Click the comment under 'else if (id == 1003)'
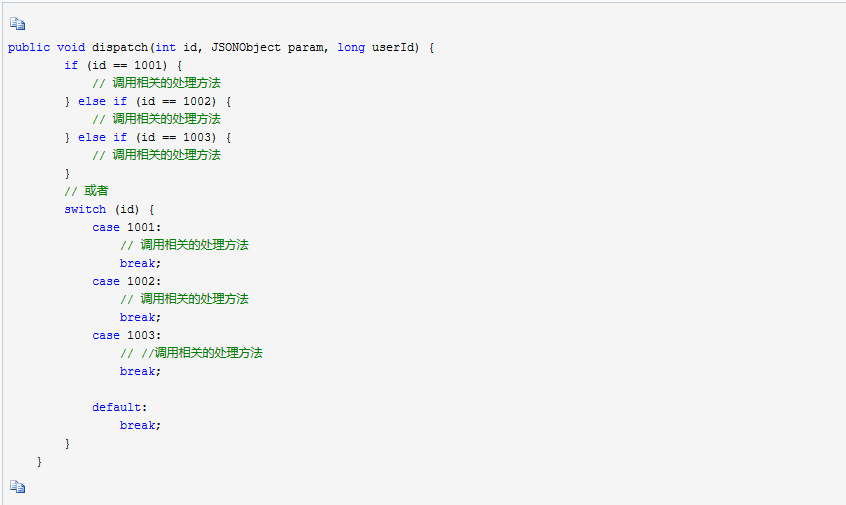Screen dimensions: 846x505 [x=156, y=155]
